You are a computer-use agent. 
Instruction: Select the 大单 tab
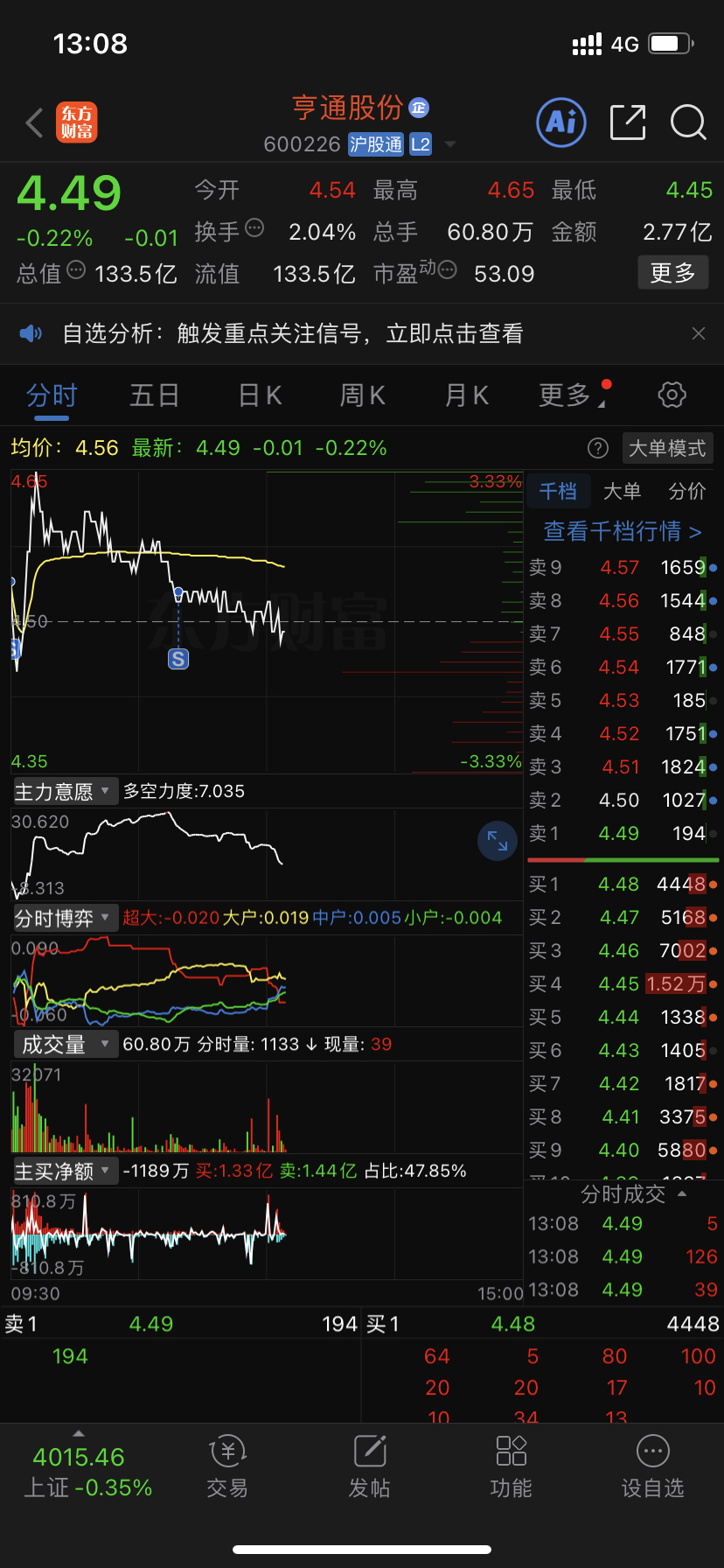623,491
